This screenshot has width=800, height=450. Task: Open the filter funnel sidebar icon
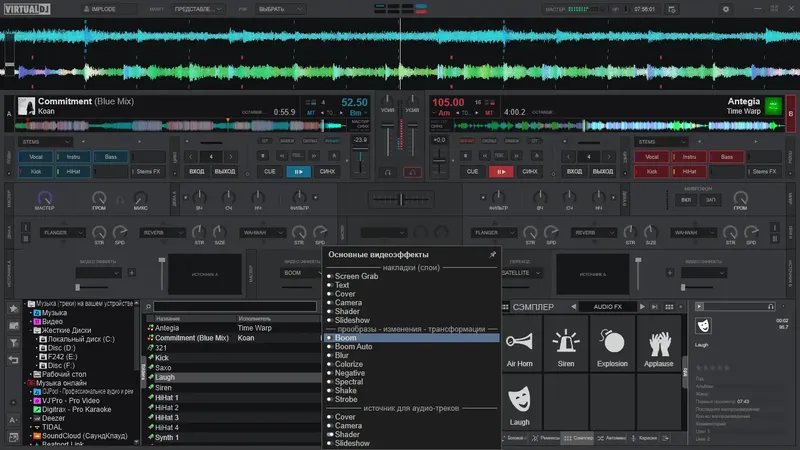coord(14,343)
